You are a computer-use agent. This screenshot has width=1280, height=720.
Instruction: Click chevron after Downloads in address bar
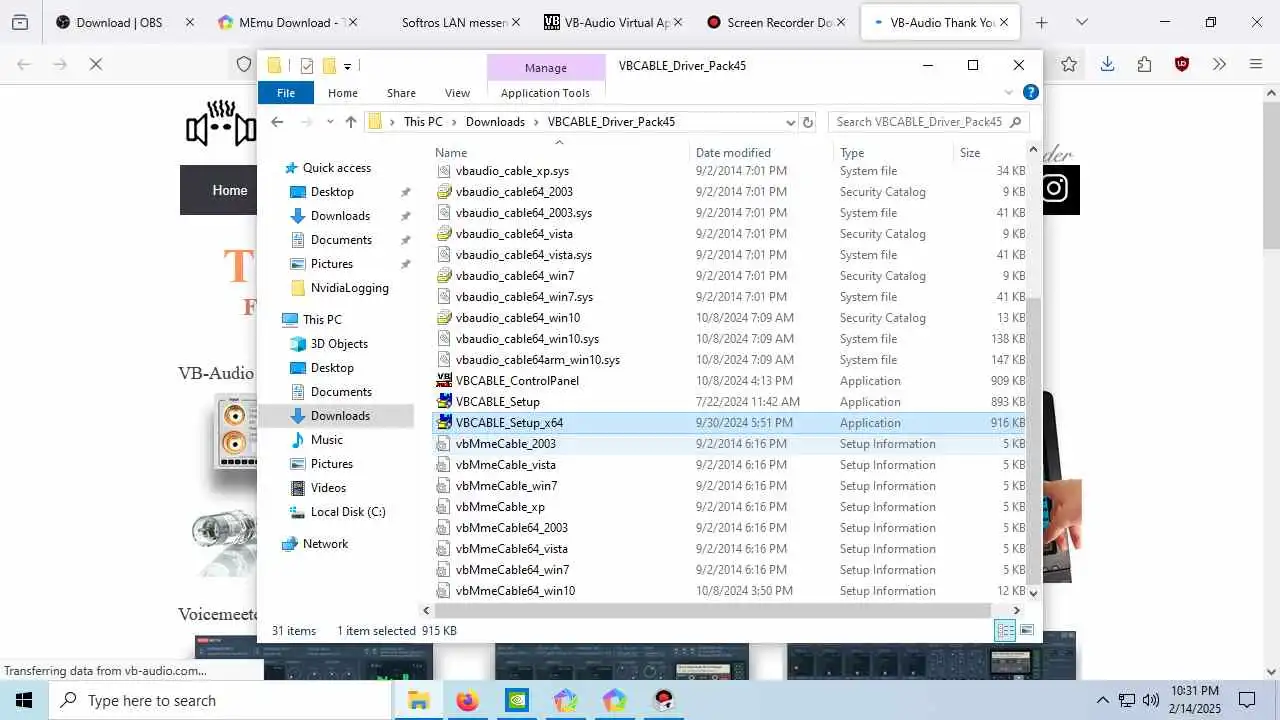point(536,122)
